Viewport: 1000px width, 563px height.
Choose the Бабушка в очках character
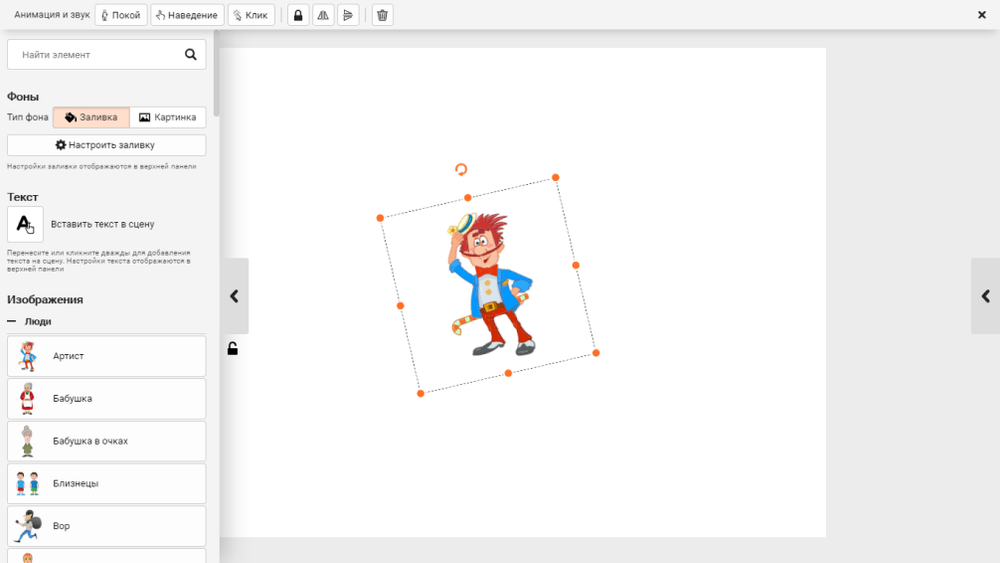[106, 441]
